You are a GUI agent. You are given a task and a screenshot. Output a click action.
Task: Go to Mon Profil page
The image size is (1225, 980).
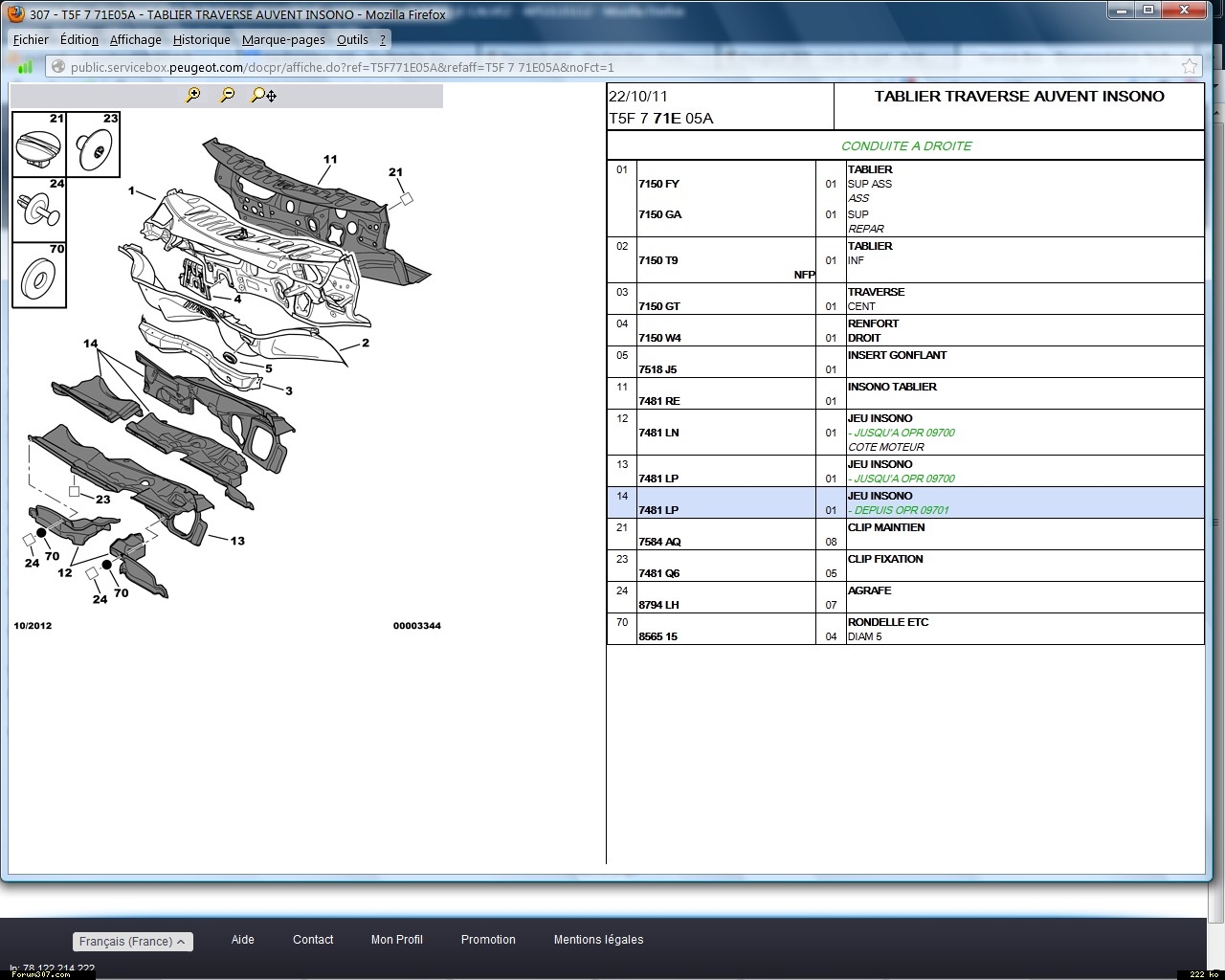[x=396, y=940]
